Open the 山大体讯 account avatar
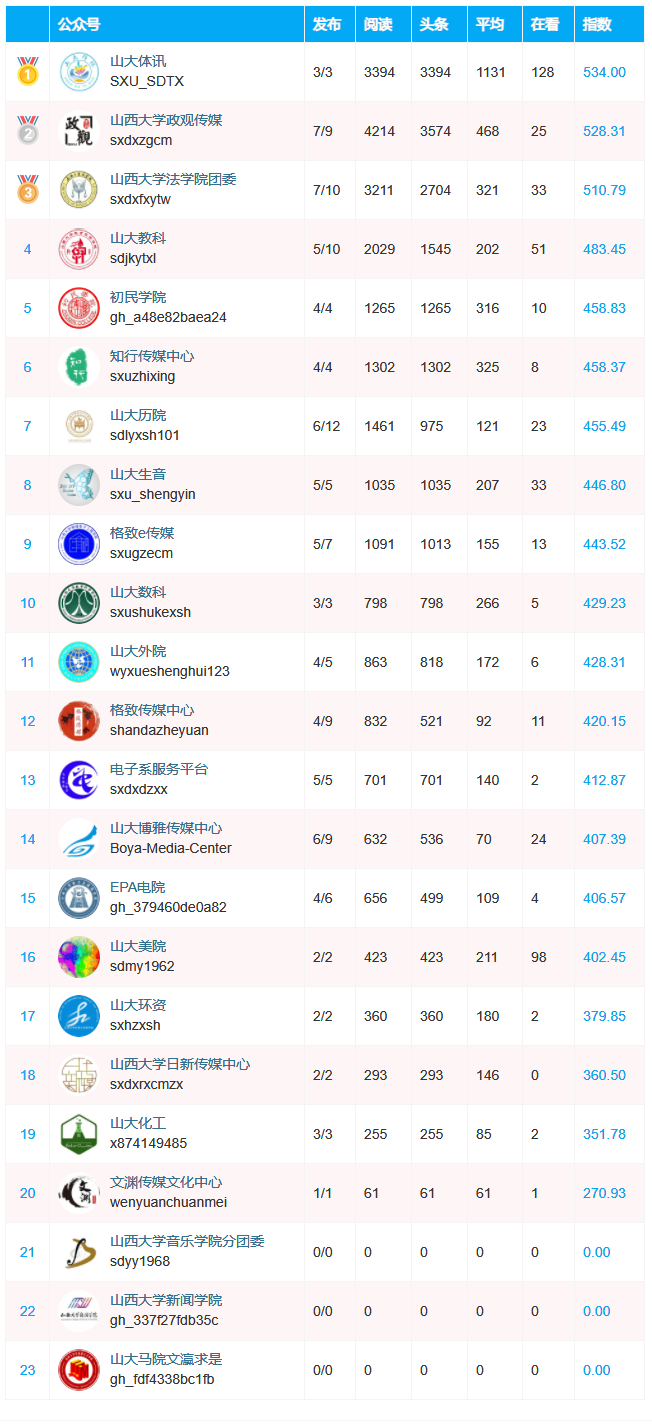This screenshot has height=1424, width=652. click(x=79, y=71)
